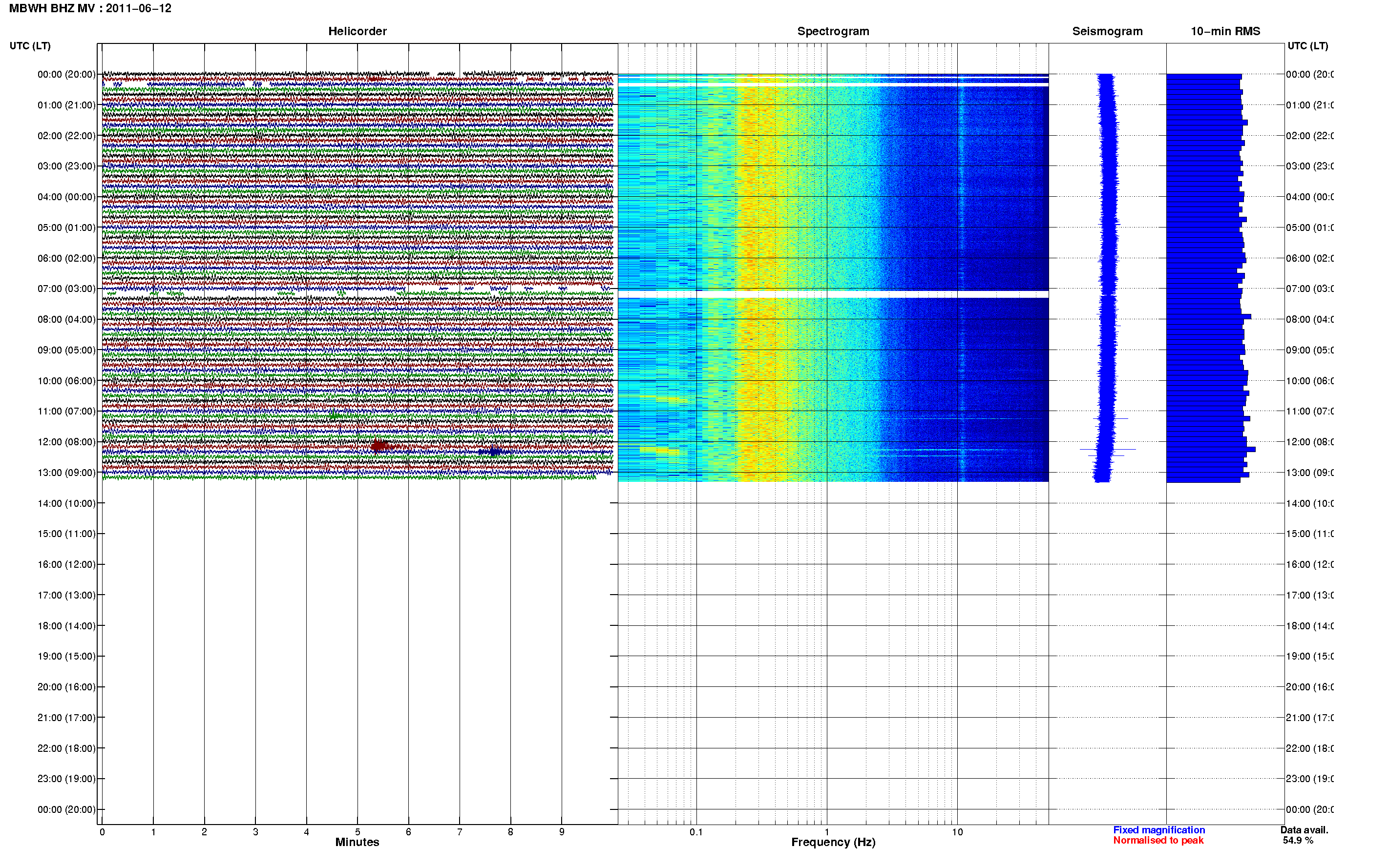Image resolution: width=1389 pixels, height=868 pixels.
Task: Click the left 04:00 (00:00) time label
Action: pyautogui.click(x=66, y=197)
